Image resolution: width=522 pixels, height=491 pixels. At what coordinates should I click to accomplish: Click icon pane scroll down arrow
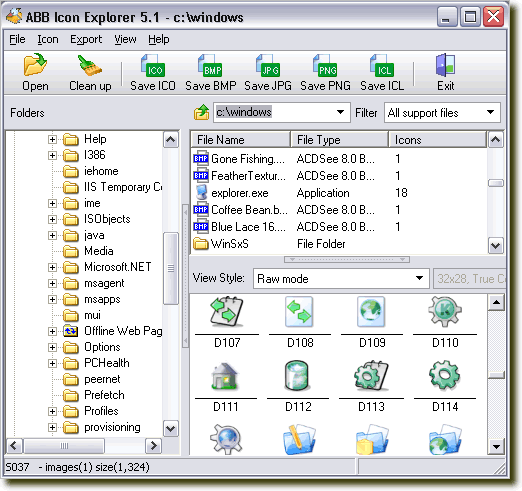click(x=496, y=446)
